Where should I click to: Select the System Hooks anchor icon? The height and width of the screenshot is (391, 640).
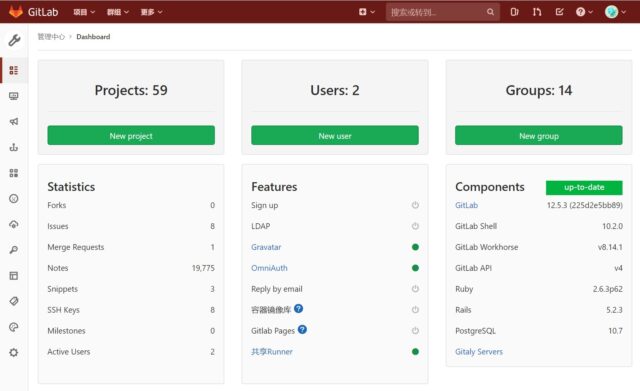13,147
